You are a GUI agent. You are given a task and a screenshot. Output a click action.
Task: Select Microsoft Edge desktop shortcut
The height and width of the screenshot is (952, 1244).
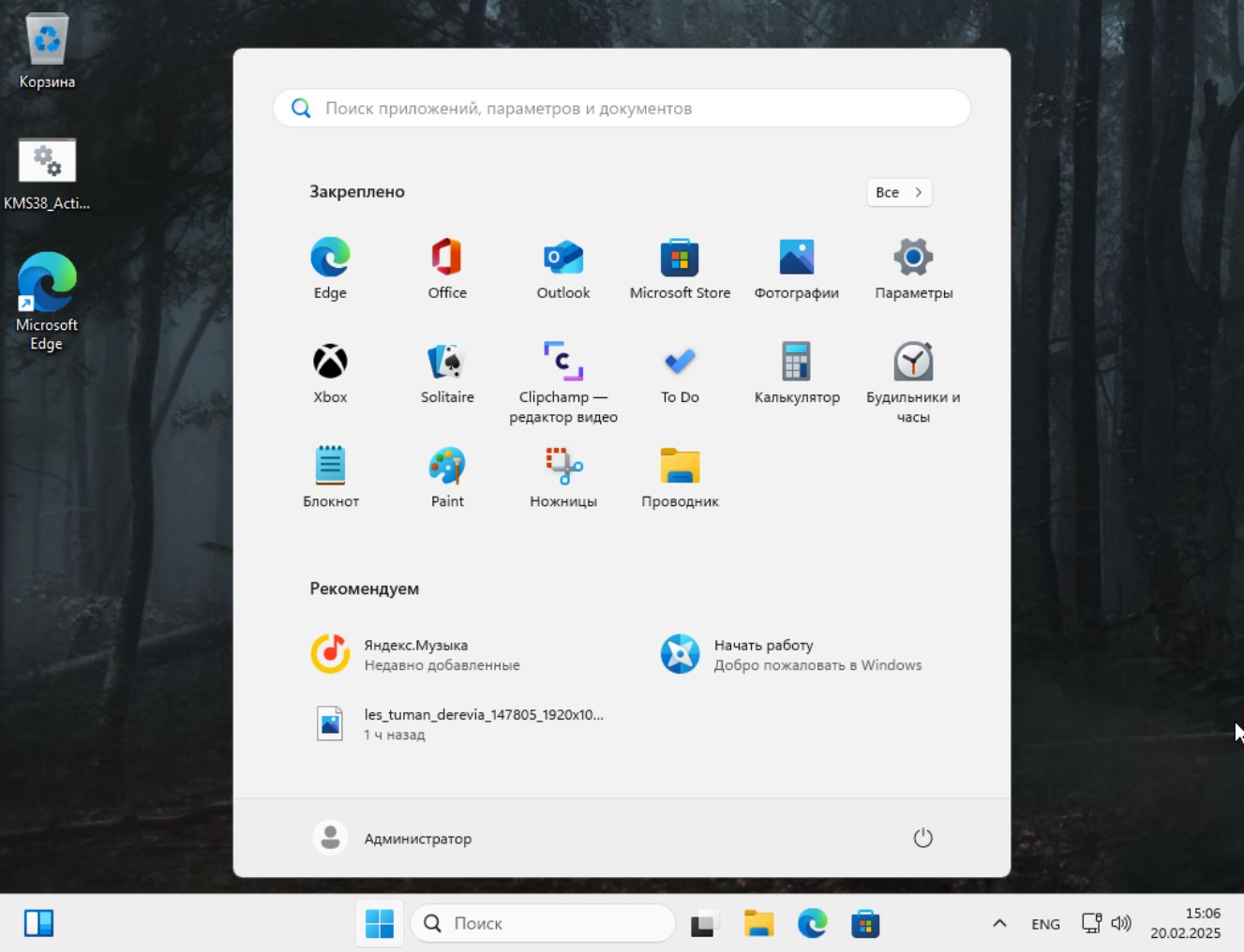[47, 302]
